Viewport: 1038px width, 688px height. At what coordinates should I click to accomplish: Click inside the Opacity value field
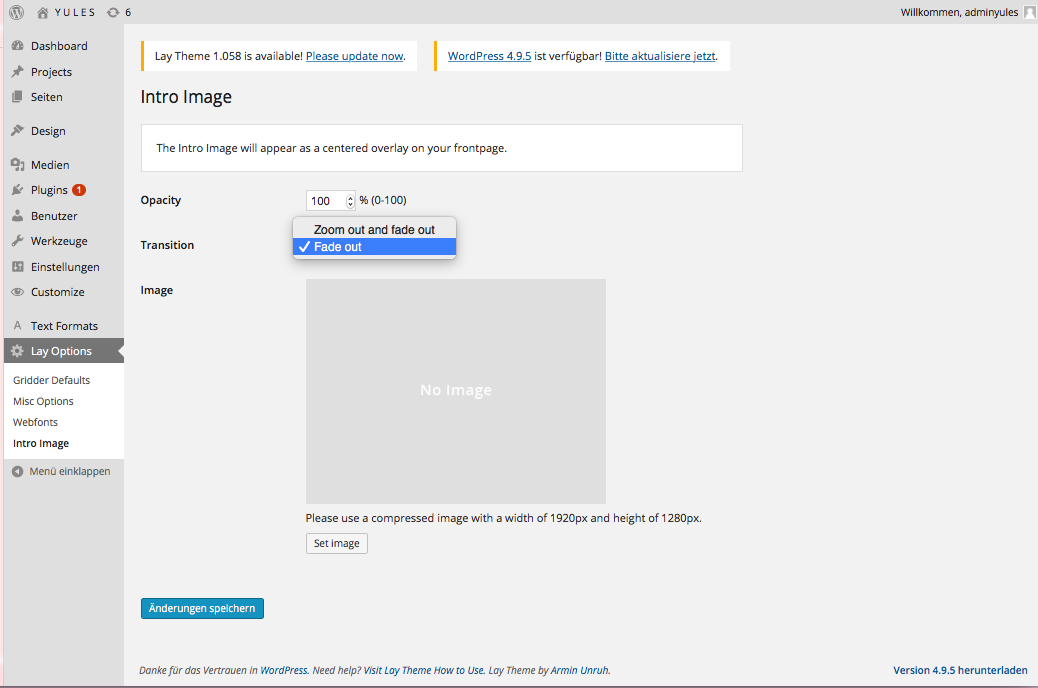tap(324, 201)
